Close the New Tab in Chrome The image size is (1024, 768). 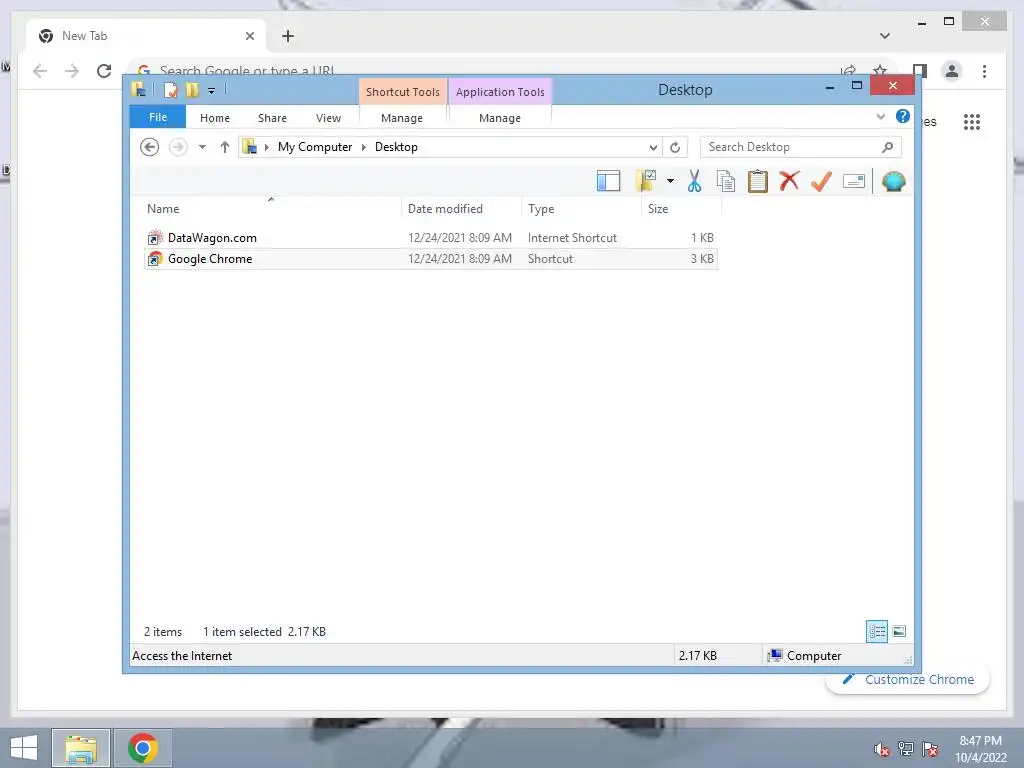[249, 36]
